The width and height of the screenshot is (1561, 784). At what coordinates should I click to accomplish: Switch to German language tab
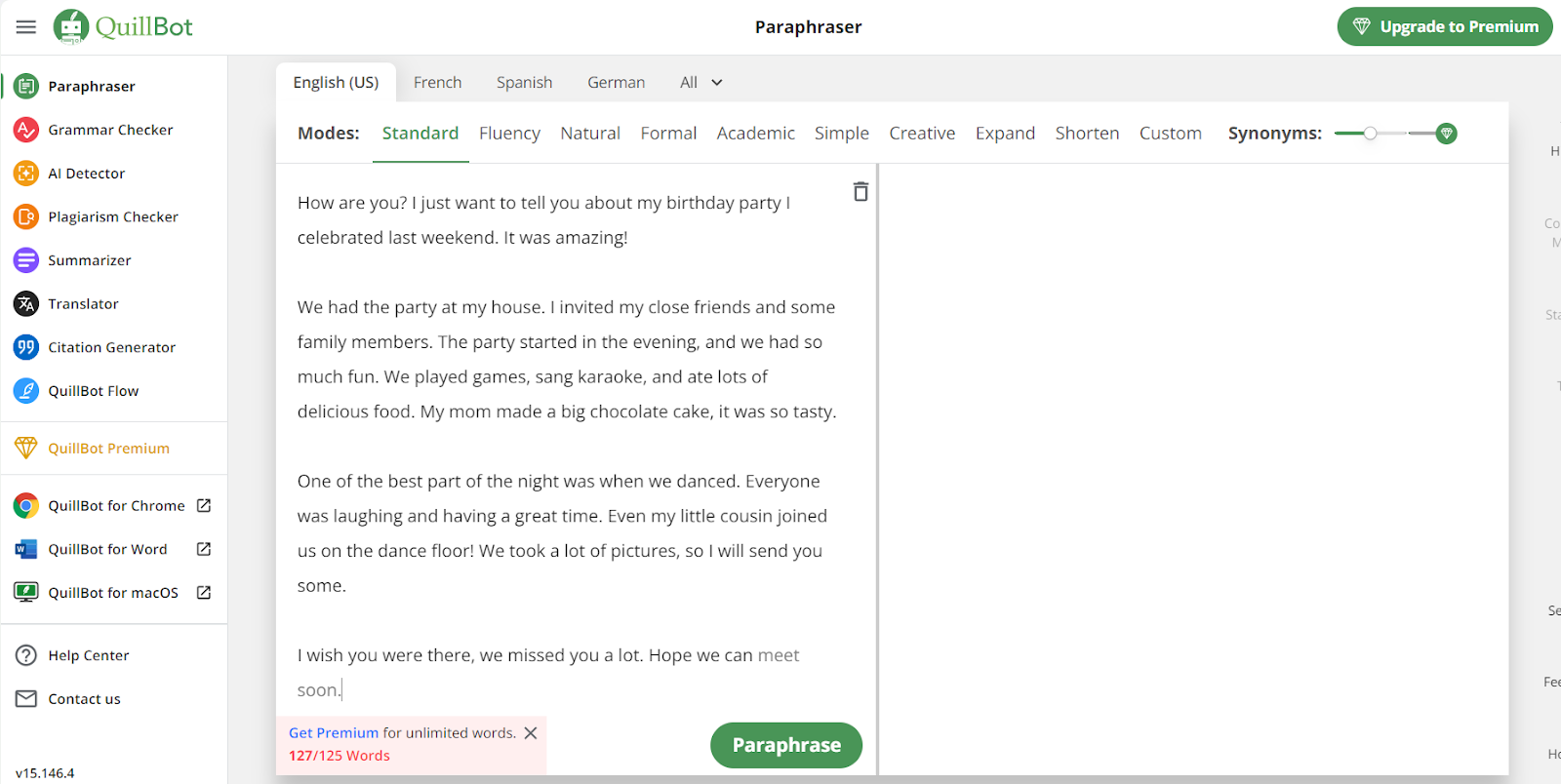click(x=616, y=83)
